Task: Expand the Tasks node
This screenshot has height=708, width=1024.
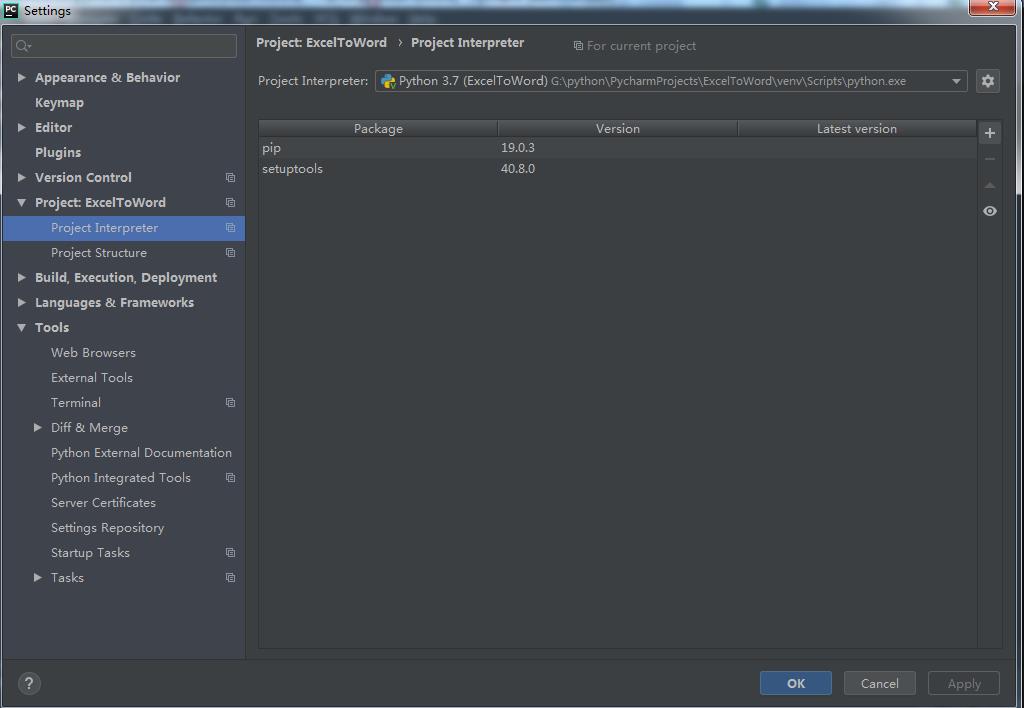Action: tap(38, 577)
